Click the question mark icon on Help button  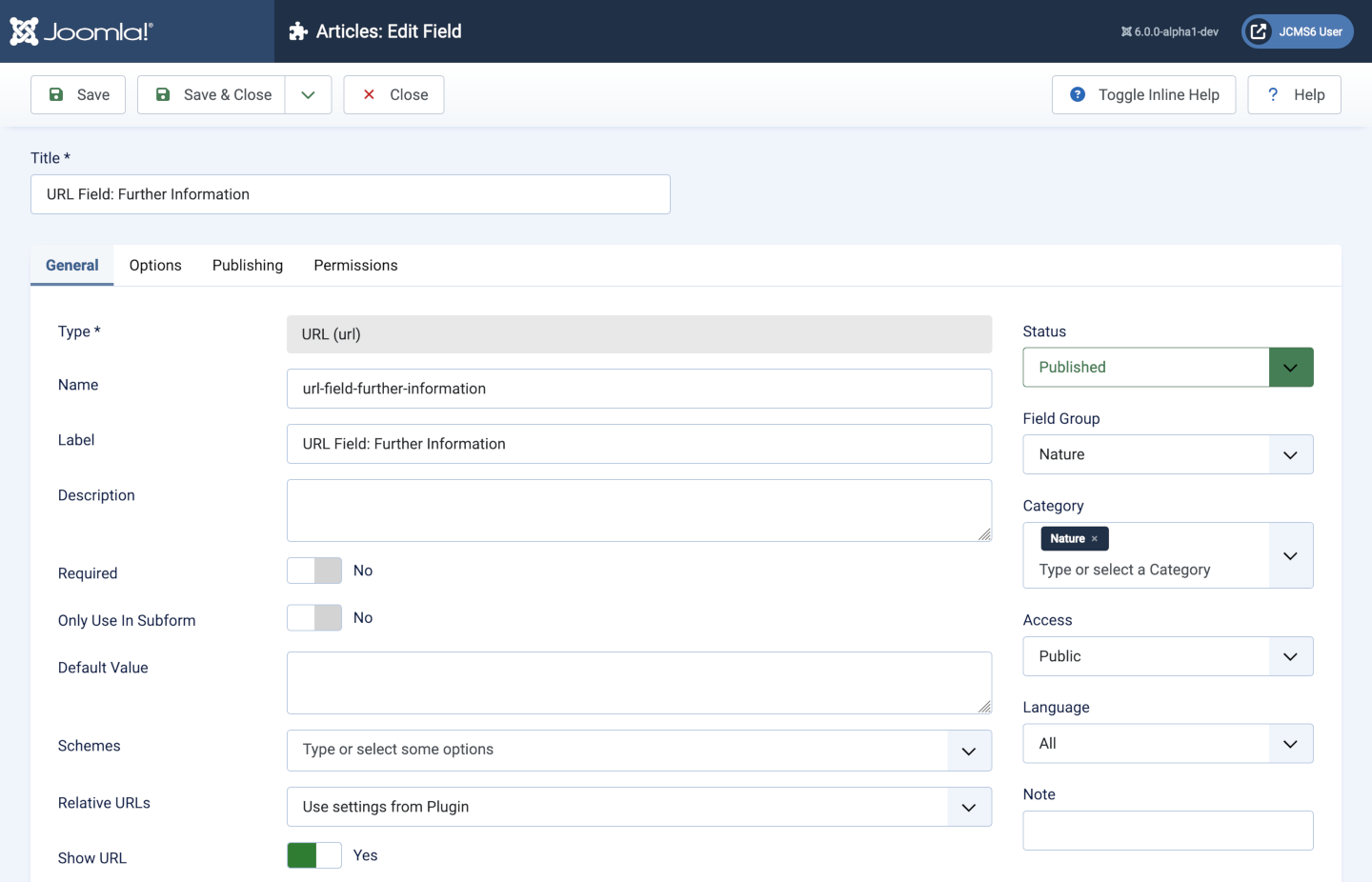1272,94
